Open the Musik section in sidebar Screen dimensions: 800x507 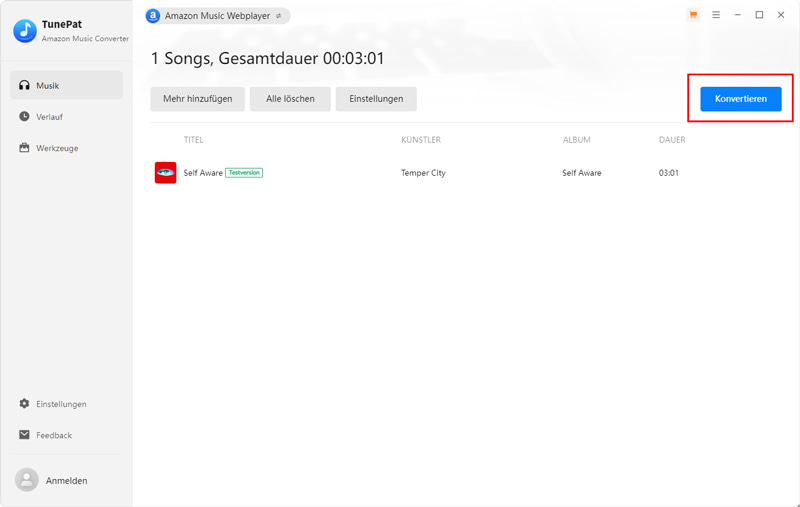[66, 85]
